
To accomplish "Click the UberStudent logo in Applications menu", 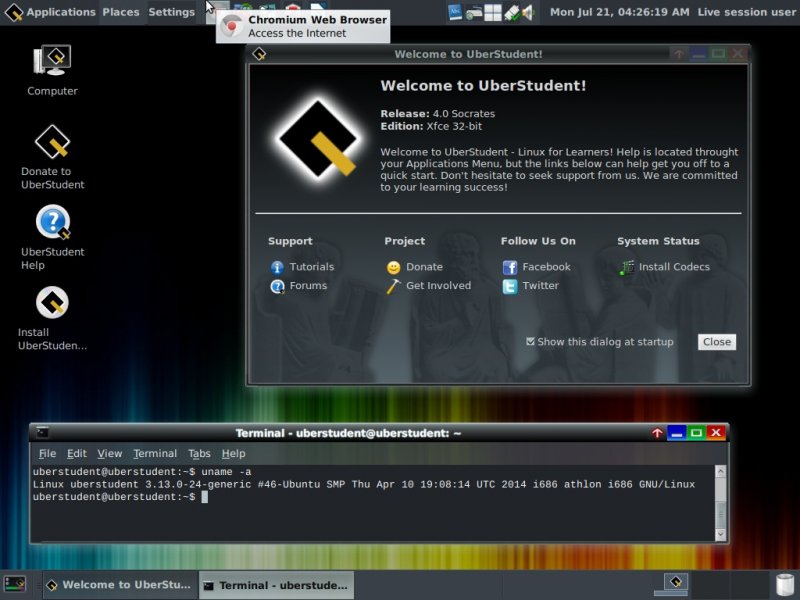I will (x=14, y=12).
